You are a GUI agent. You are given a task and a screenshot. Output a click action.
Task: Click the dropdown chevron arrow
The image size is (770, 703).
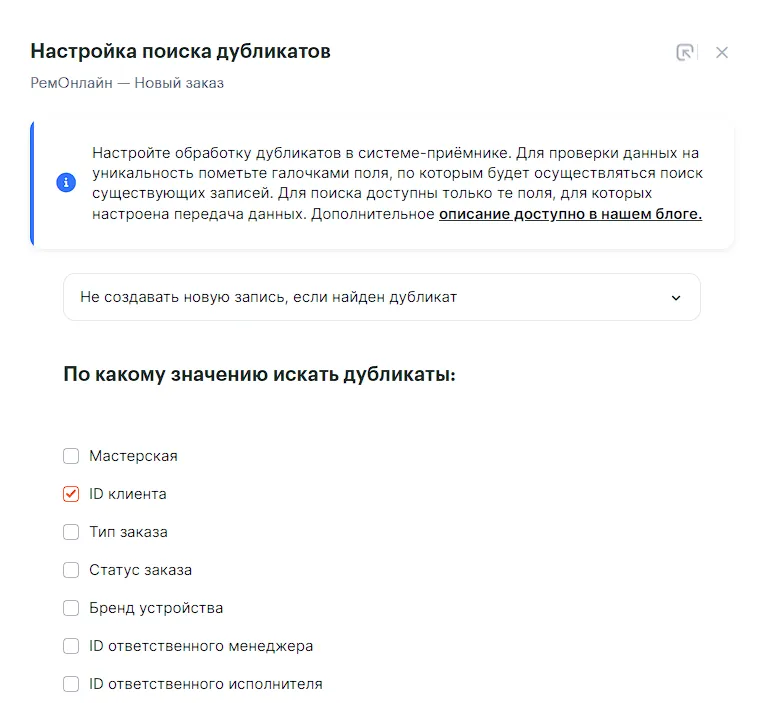pos(676,298)
